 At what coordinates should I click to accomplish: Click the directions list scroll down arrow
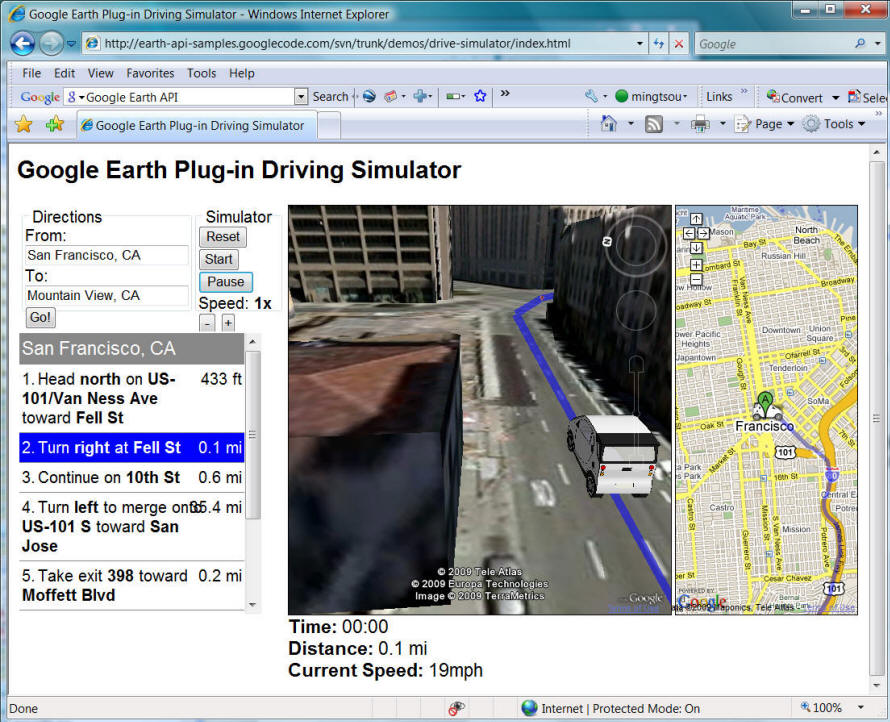point(253,605)
